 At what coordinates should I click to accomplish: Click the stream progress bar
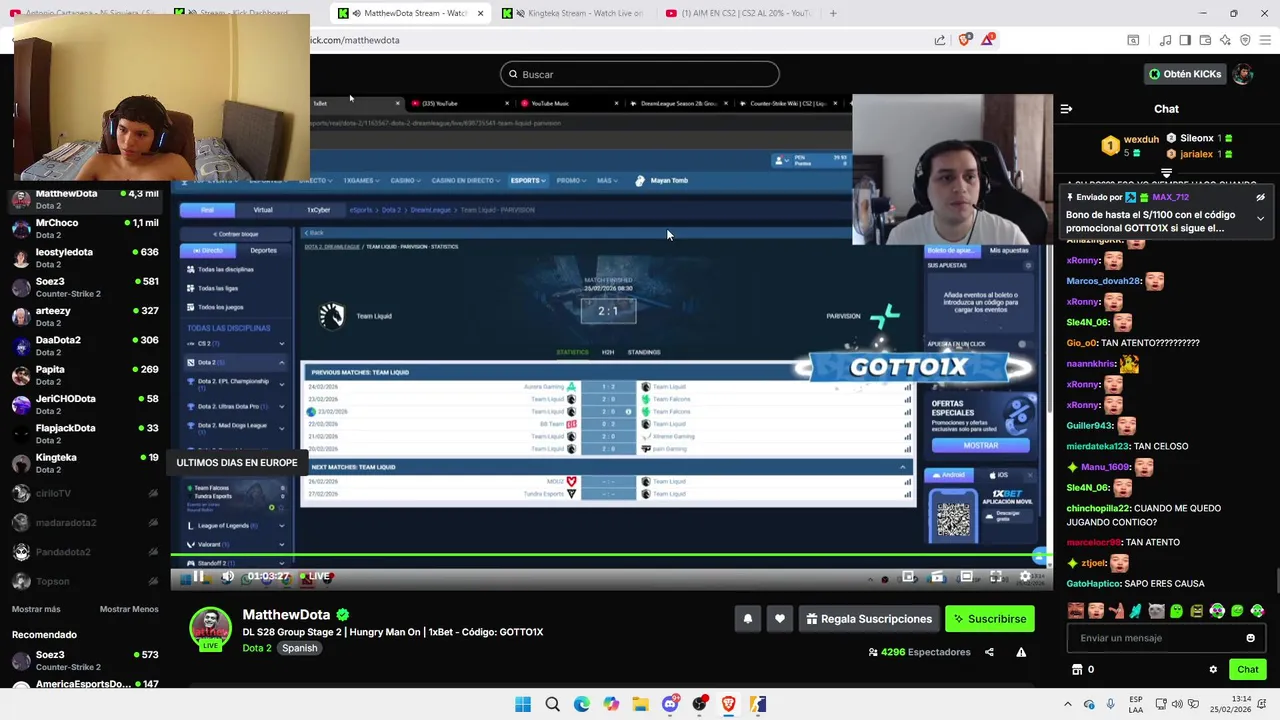610,555
